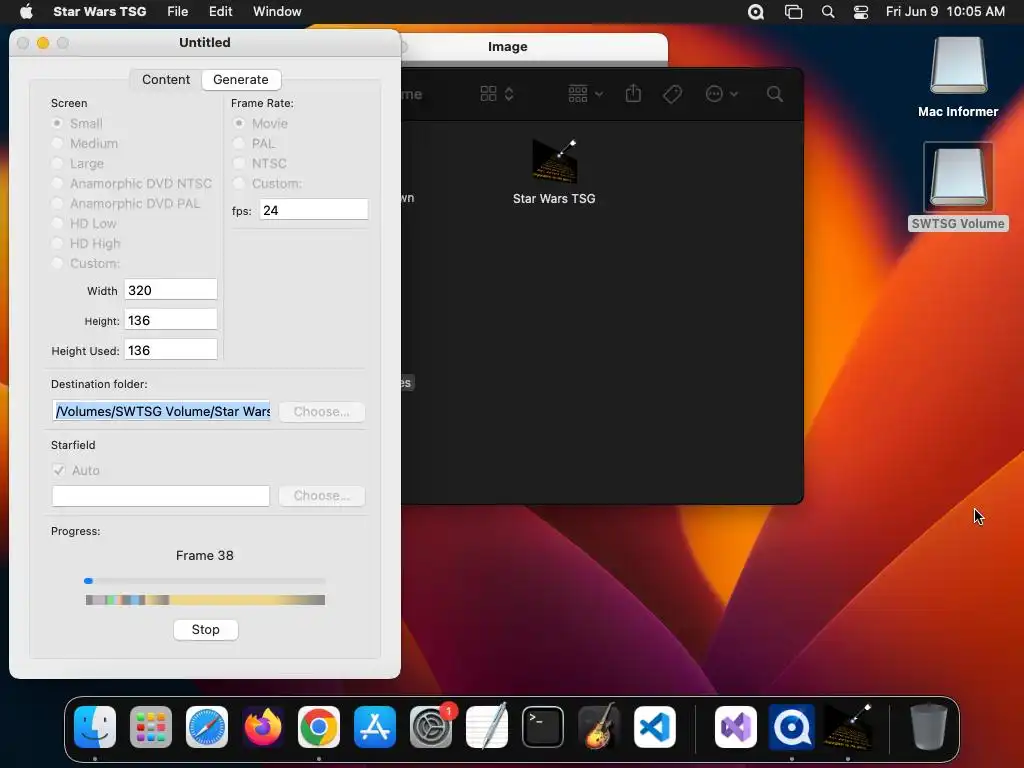1024x768 pixels.
Task: Open Visual Studio purple Dock icon
Action: point(736,727)
